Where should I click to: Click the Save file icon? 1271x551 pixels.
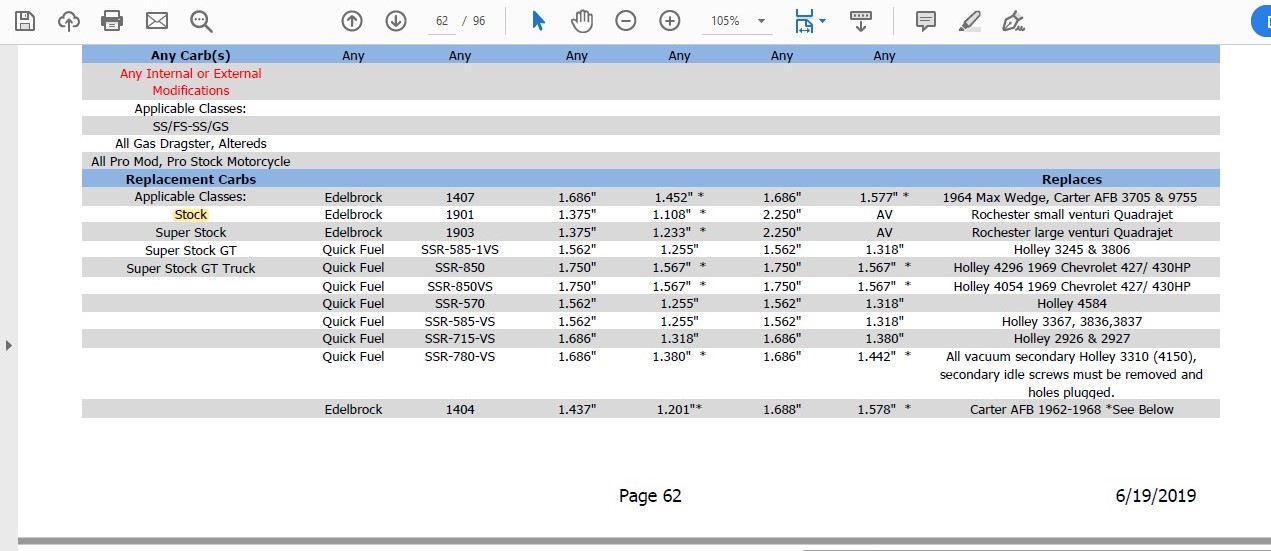tap(25, 20)
